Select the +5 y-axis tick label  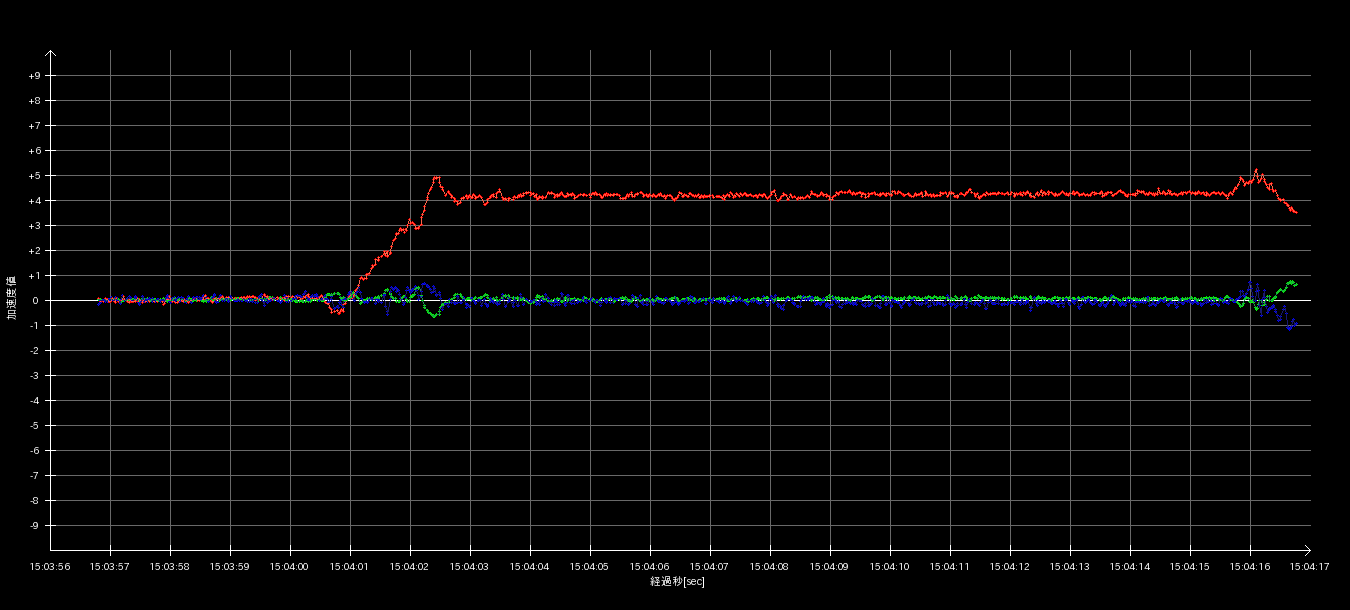click(x=34, y=176)
